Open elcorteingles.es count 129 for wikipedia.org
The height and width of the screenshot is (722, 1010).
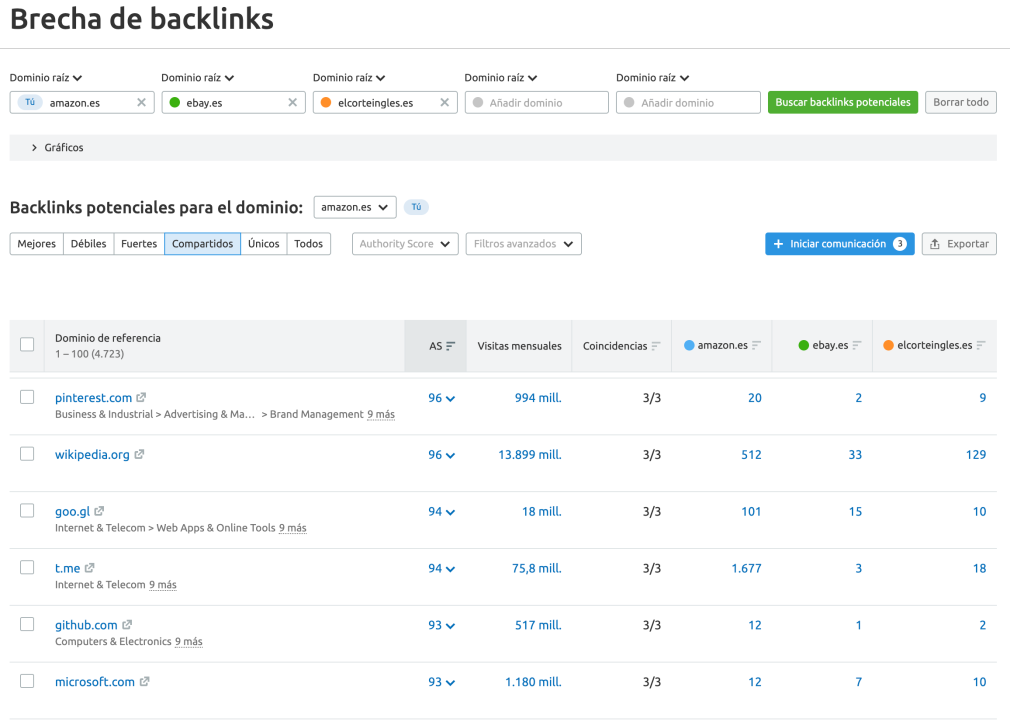(976, 455)
